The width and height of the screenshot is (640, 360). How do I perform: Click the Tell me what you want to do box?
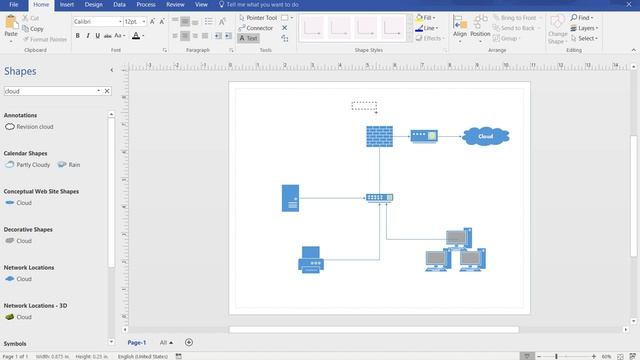coord(259,4)
